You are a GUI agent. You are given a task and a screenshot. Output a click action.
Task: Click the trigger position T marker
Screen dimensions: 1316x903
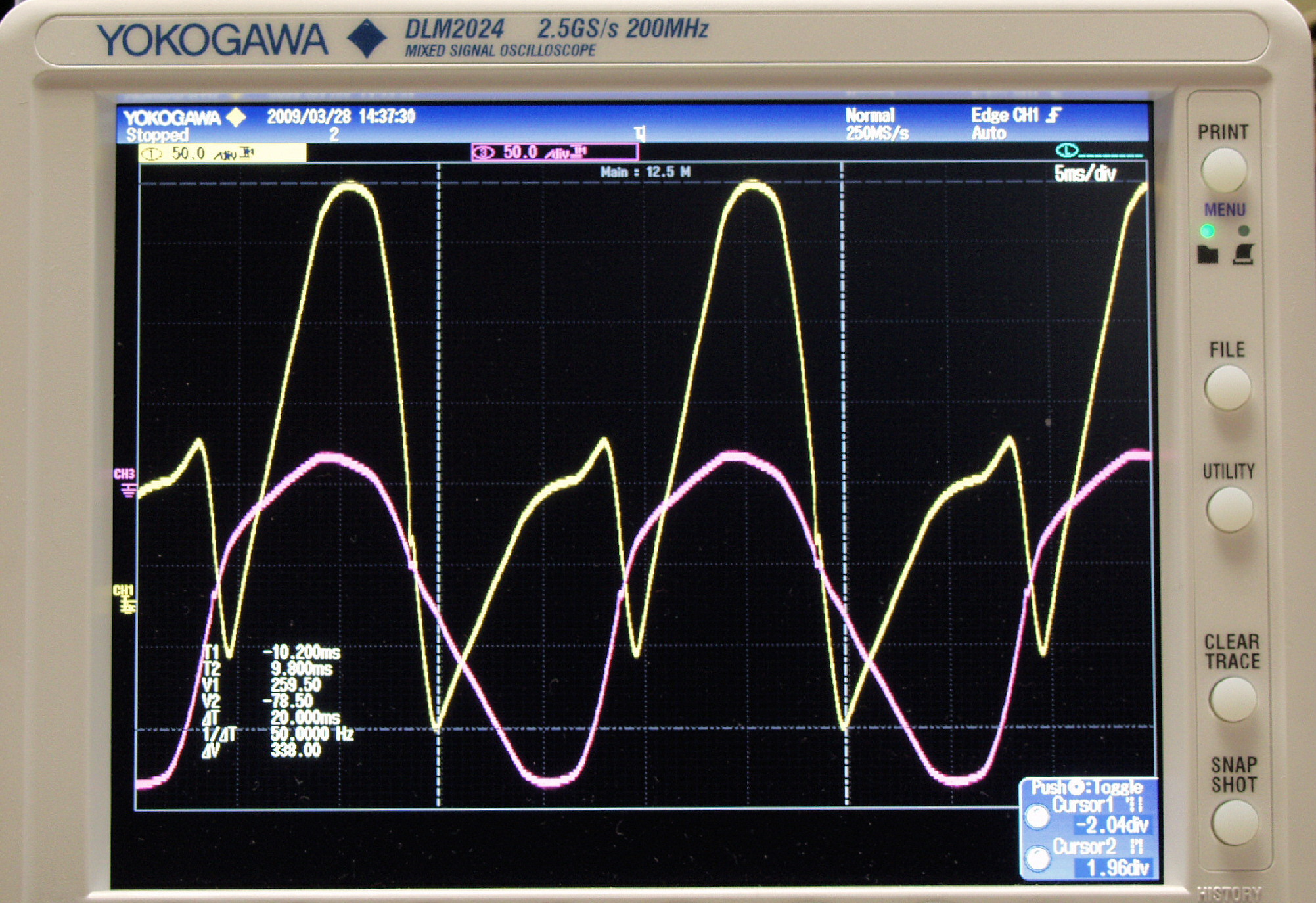[640, 134]
